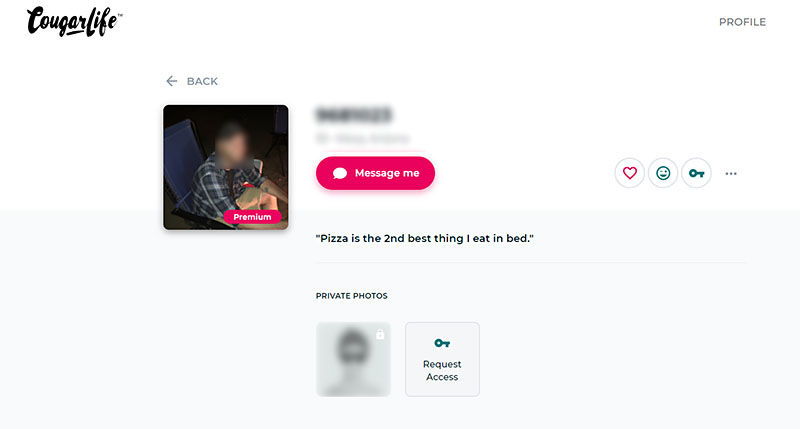Click the Message me button

(x=376, y=173)
